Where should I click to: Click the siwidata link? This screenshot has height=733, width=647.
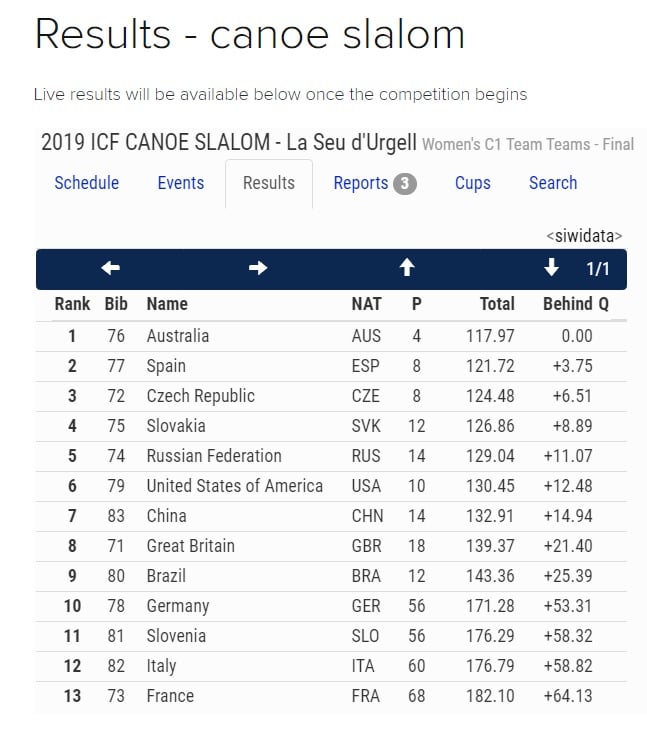(584, 236)
